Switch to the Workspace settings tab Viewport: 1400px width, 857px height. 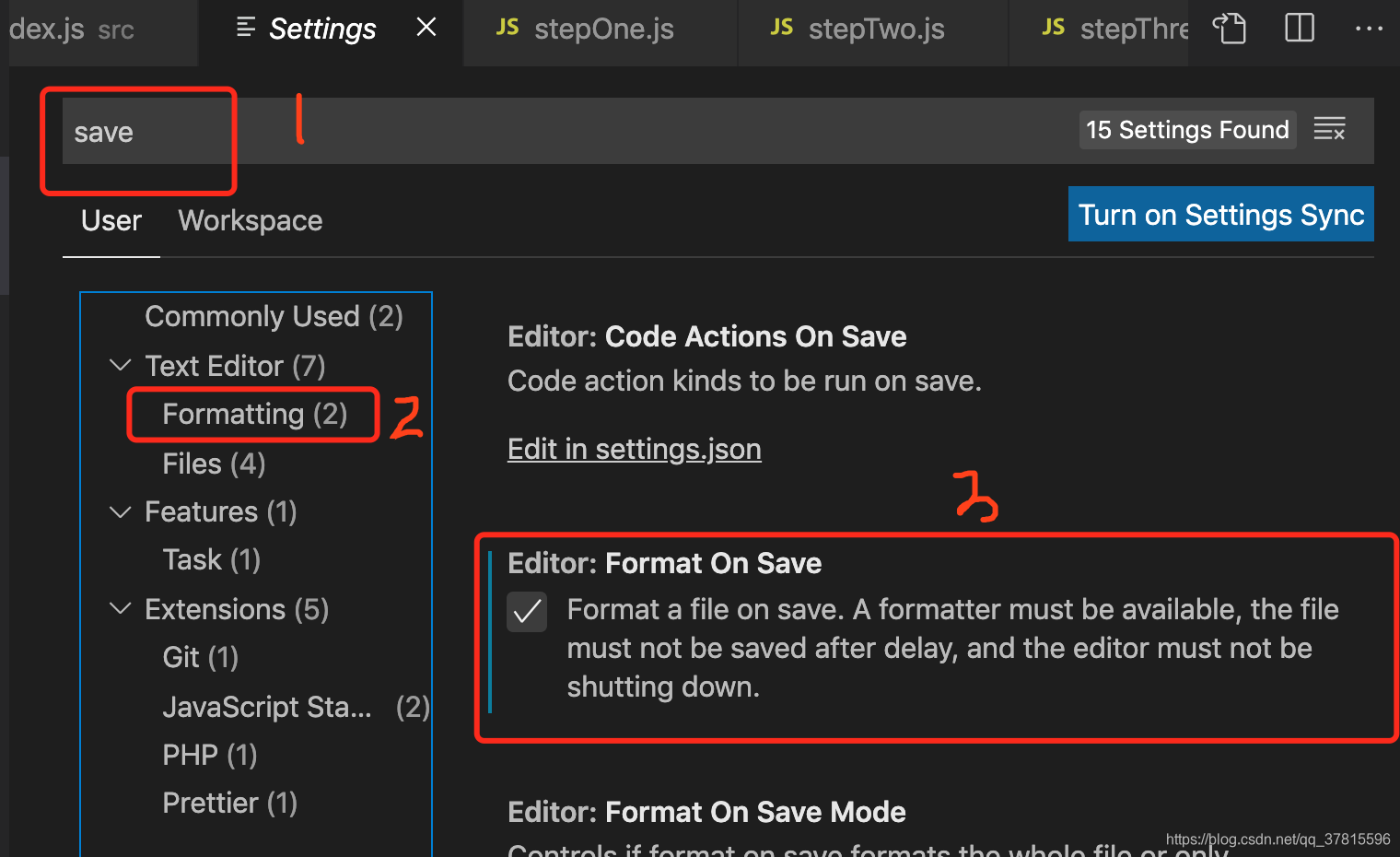[x=250, y=221]
